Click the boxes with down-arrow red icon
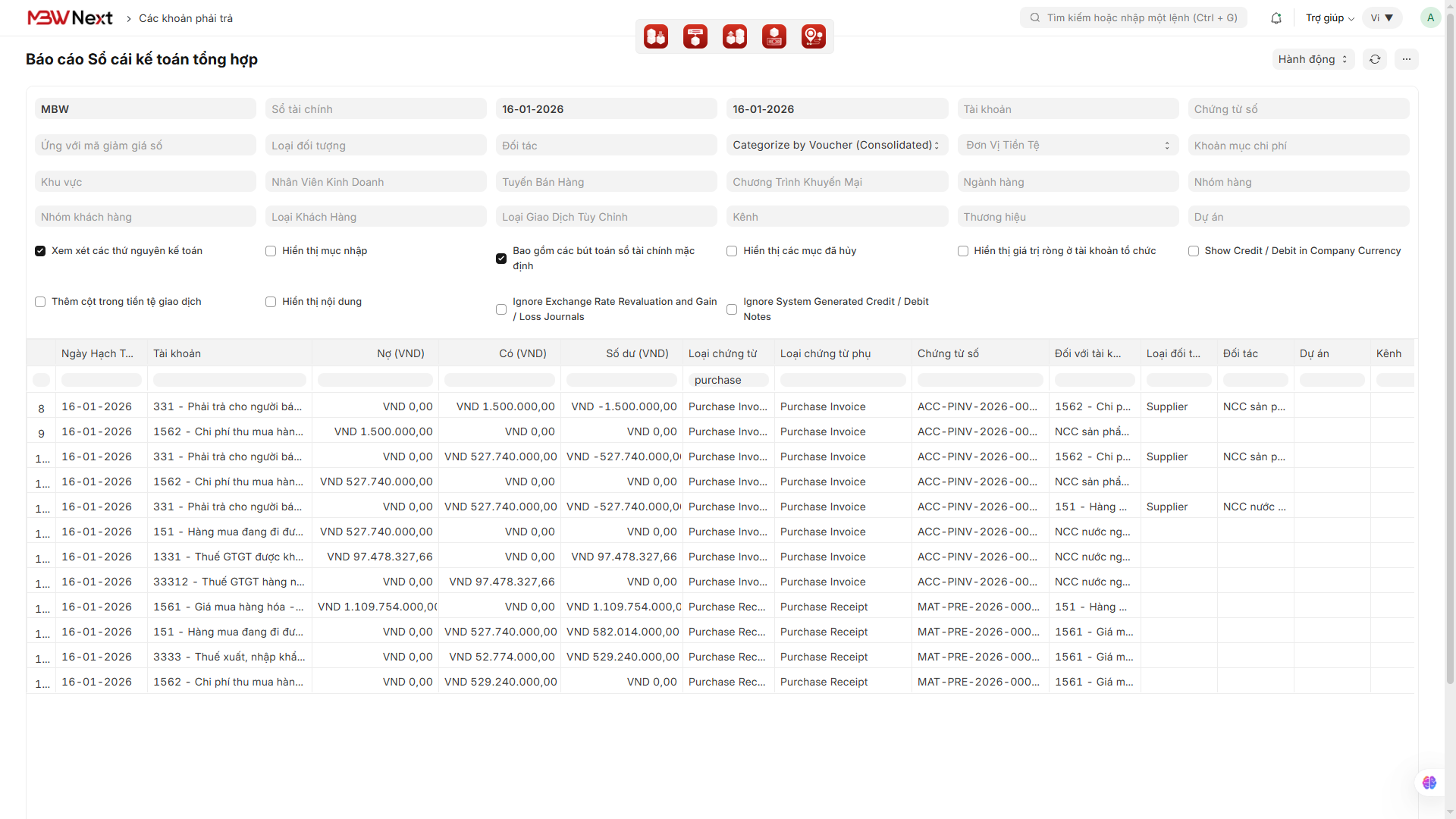The width and height of the screenshot is (1456, 819). pos(656,36)
